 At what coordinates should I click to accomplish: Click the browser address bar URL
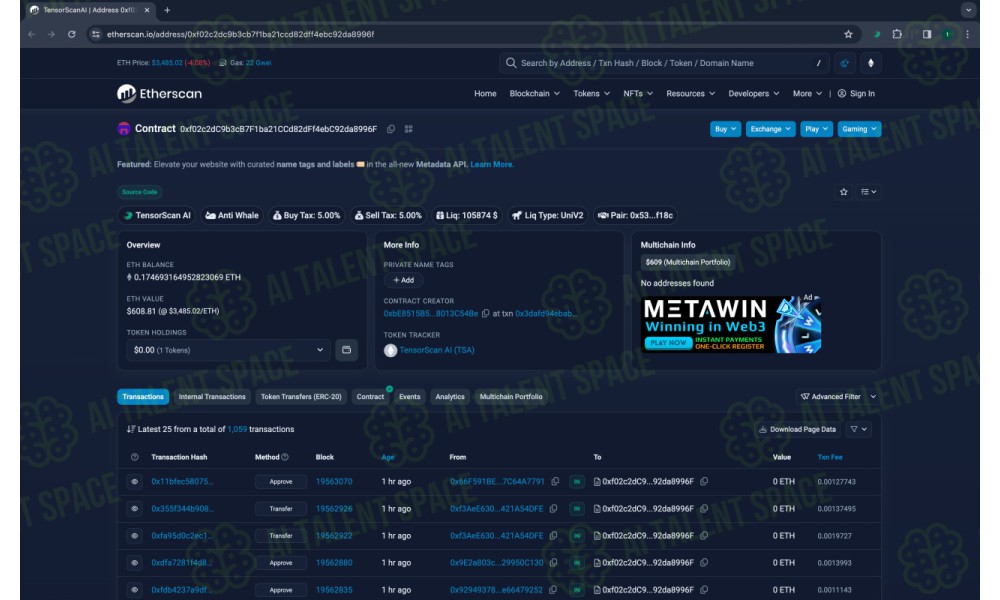(240, 34)
